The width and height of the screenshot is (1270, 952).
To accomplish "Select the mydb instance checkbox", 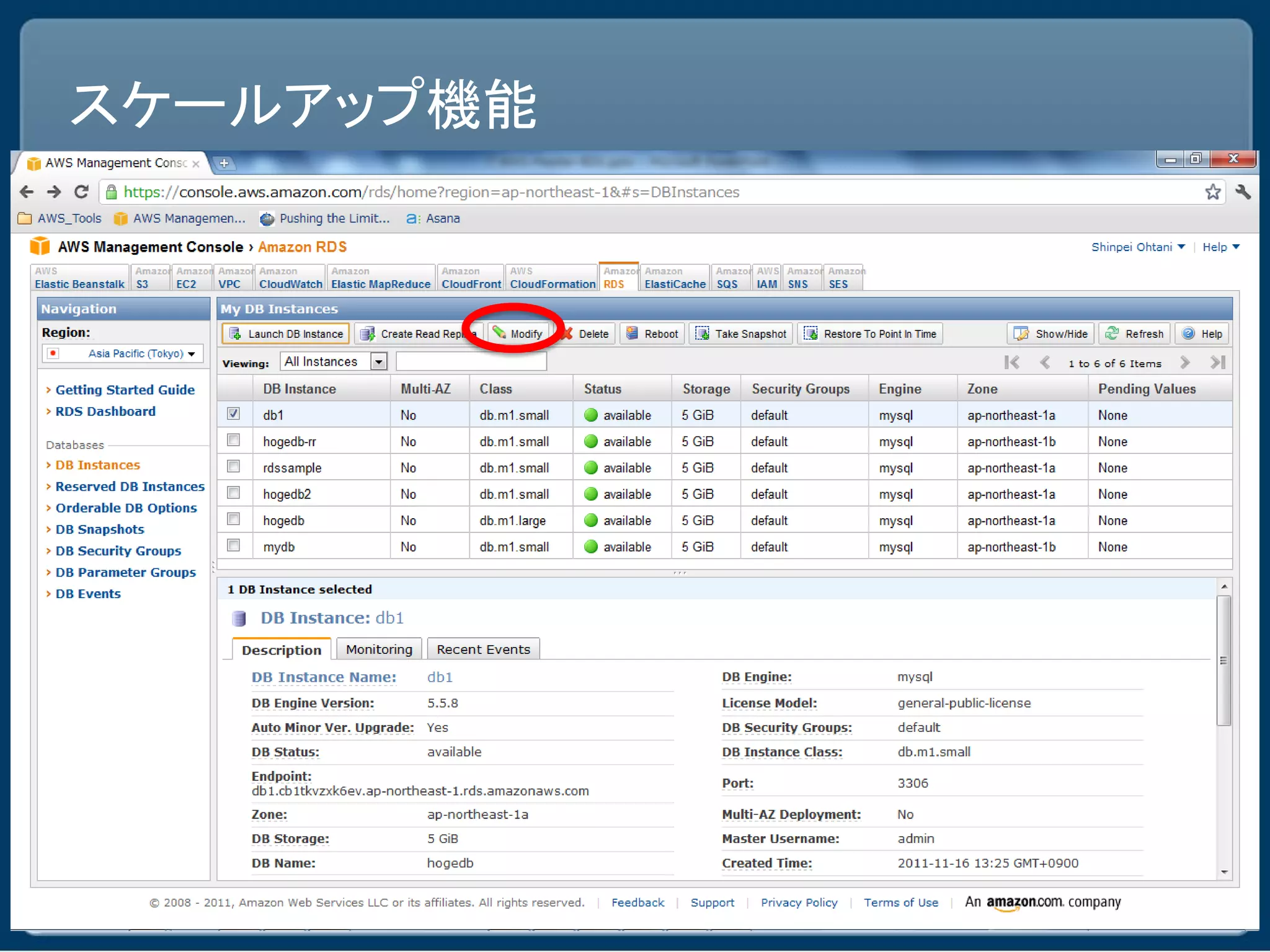I will (x=234, y=545).
